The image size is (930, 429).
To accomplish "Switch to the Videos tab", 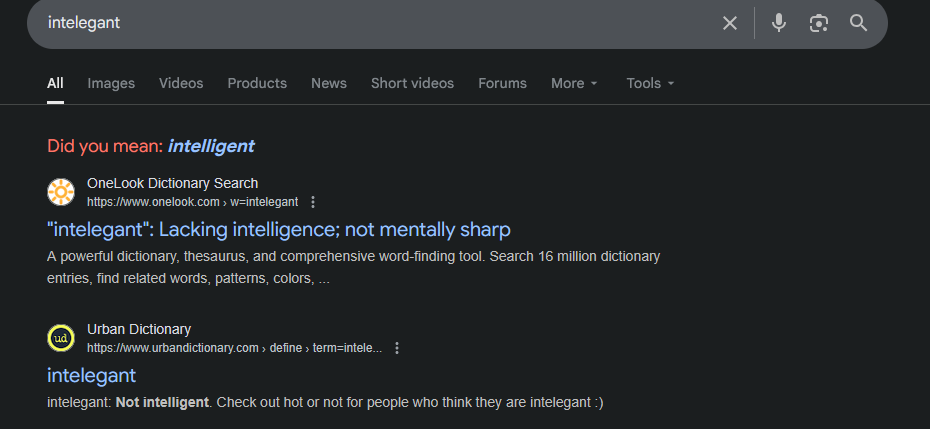I will 181,84.
